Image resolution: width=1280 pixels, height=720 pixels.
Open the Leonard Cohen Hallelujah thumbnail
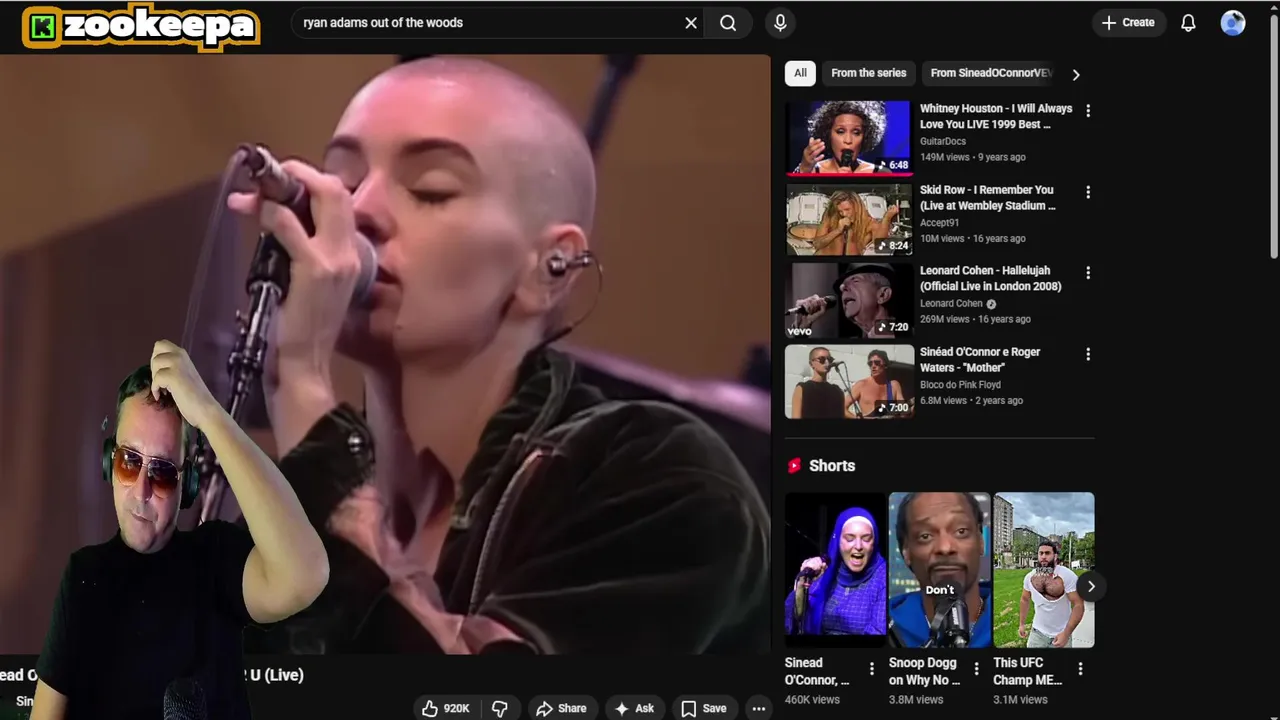(x=849, y=300)
